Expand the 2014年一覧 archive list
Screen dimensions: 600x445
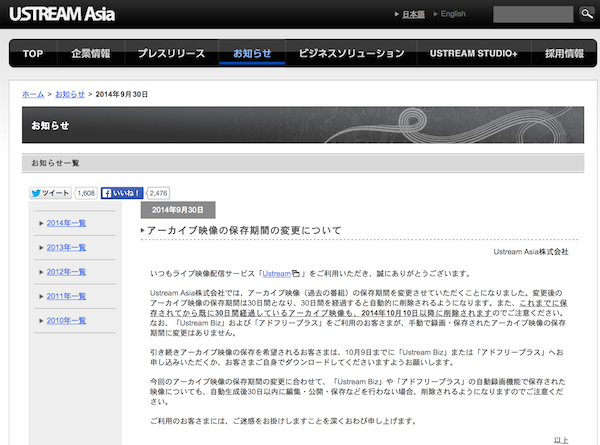(x=66, y=223)
